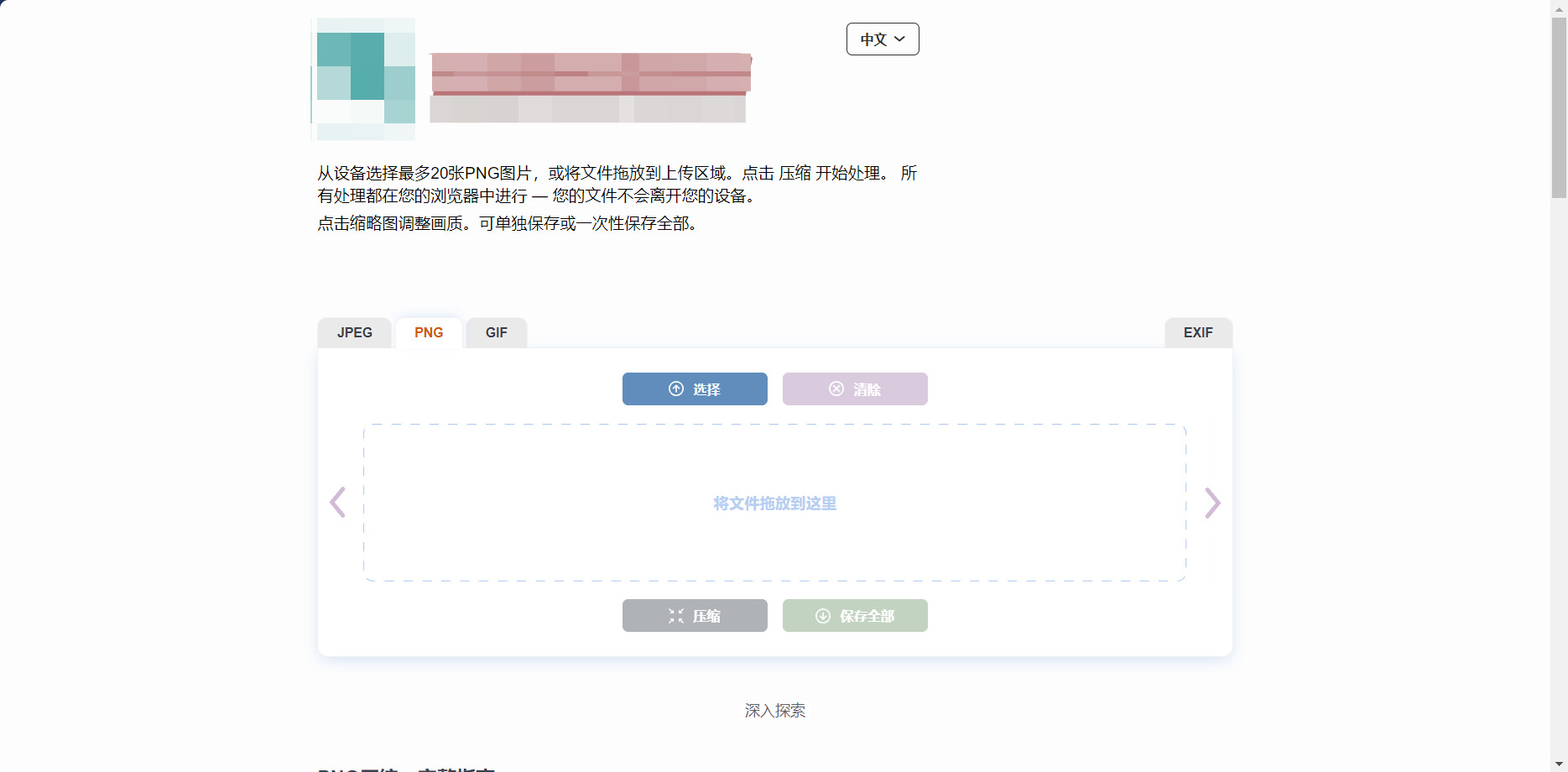Click the instruction text 点击缩略图调整画质
This screenshot has height=772, width=1568.
[x=390, y=224]
